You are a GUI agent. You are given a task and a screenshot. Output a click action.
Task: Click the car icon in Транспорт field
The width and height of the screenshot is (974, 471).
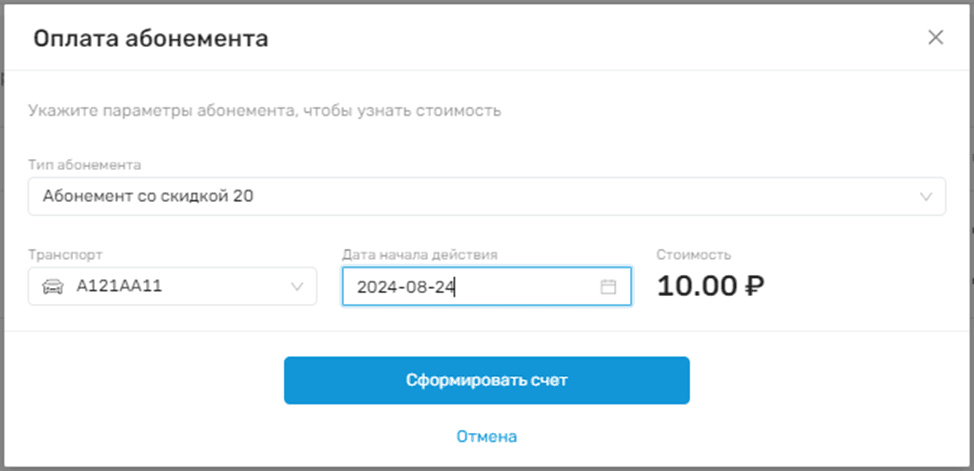[x=52, y=287]
